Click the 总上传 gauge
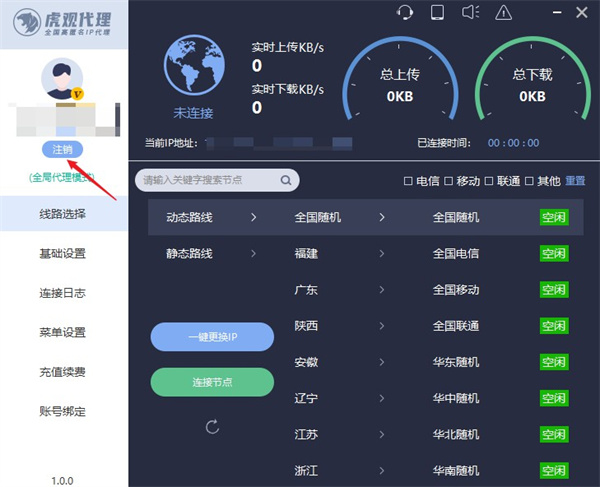This screenshot has width=600, height=487. 400,80
